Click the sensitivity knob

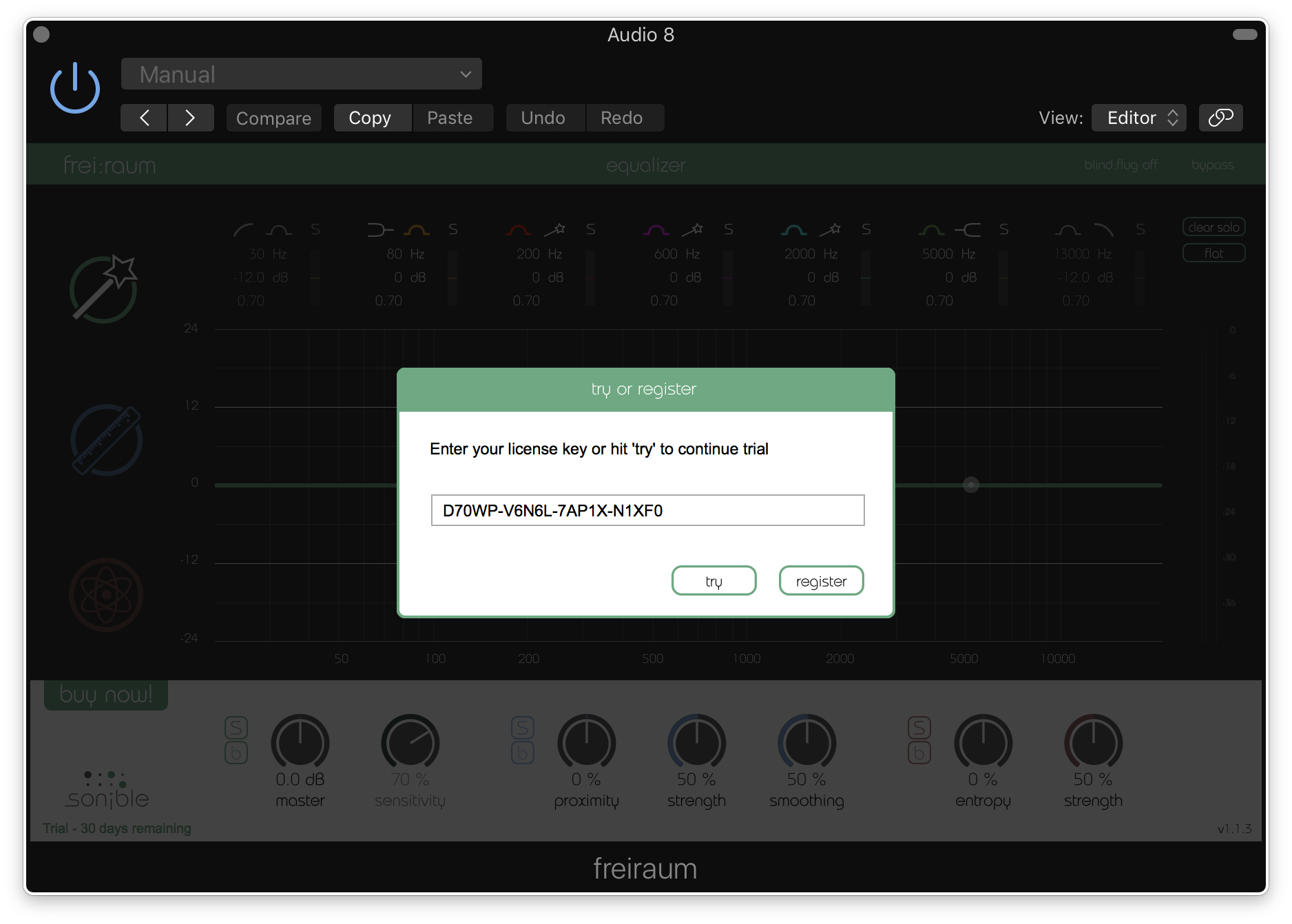pyautogui.click(x=410, y=743)
